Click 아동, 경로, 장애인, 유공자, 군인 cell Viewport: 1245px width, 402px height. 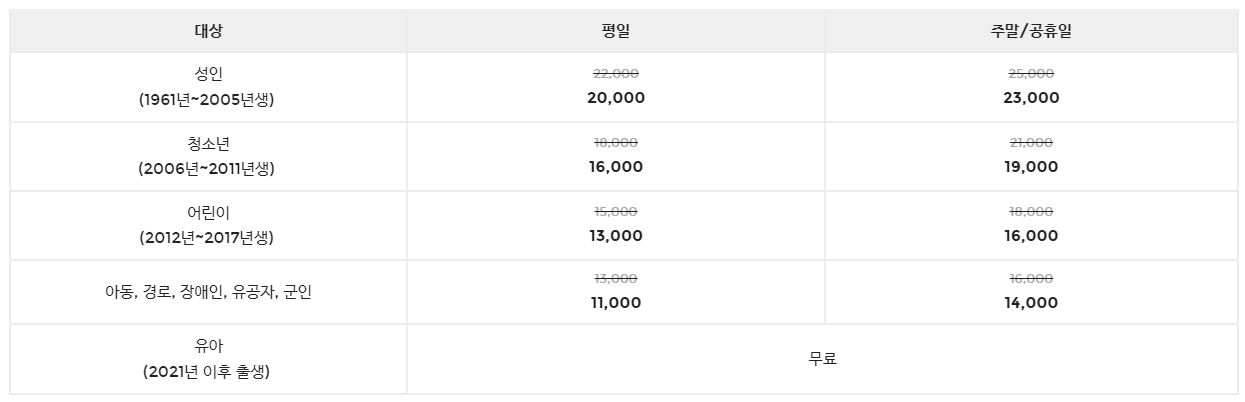pos(208,293)
